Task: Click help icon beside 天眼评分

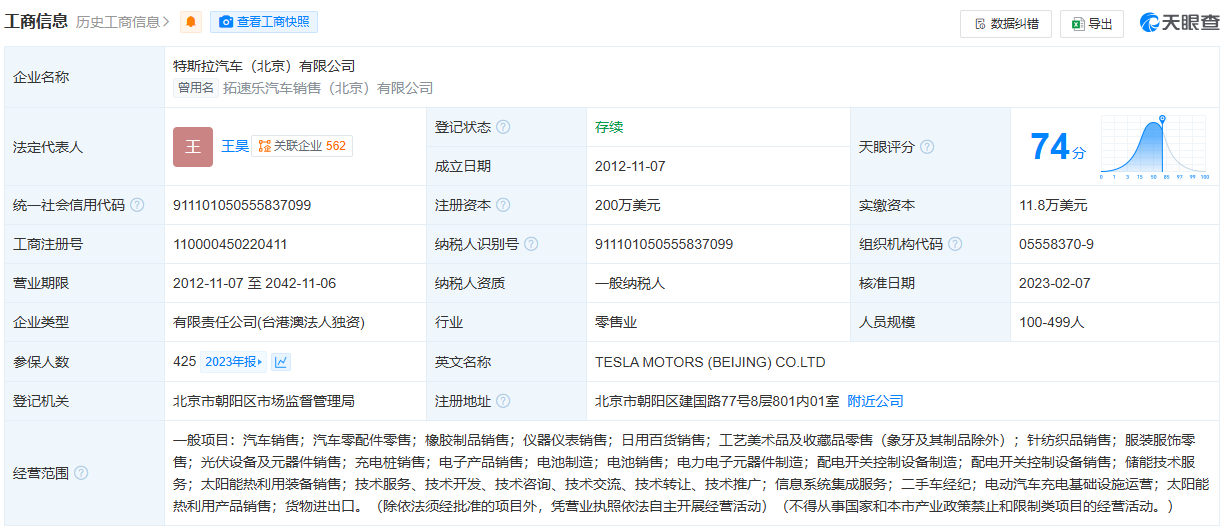Action: pyautogui.click(x=927, y=147)
